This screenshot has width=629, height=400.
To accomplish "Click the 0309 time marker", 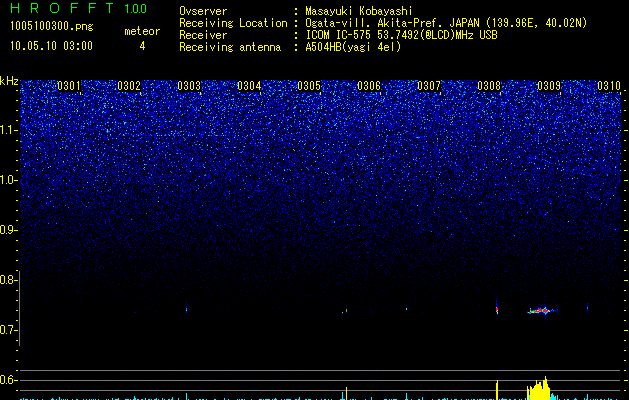I will (549, 86).
